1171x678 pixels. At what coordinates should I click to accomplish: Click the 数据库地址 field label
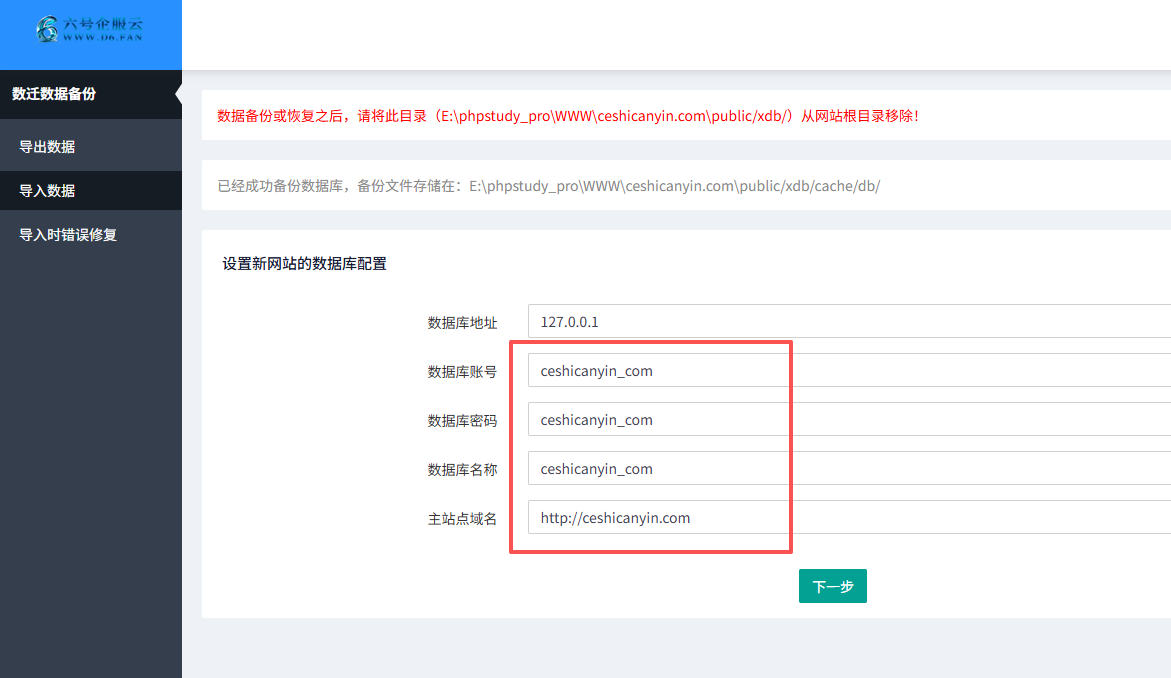tap(462, 323)
